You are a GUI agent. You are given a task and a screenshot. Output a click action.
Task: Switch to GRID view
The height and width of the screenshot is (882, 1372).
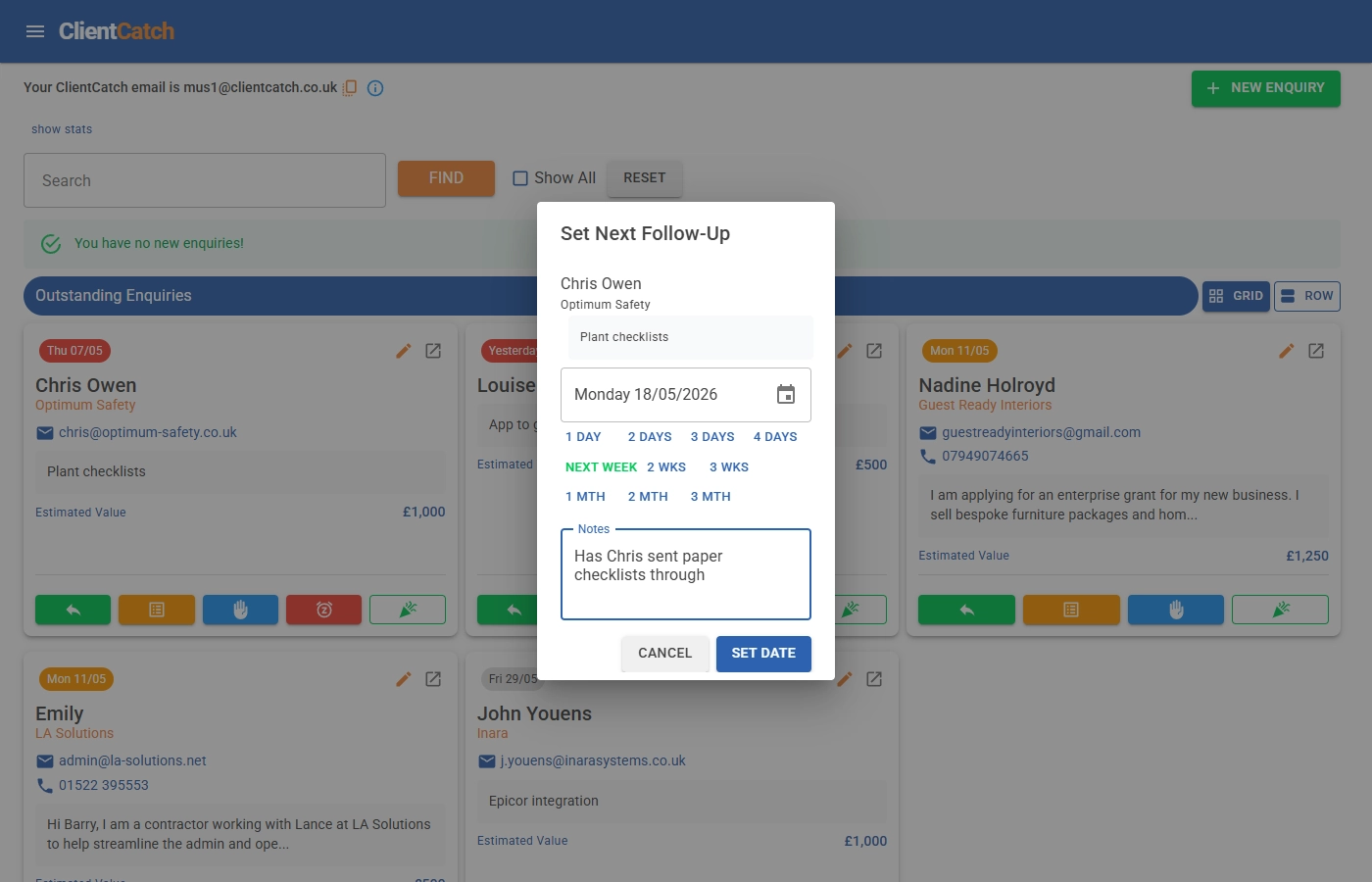1236,296
